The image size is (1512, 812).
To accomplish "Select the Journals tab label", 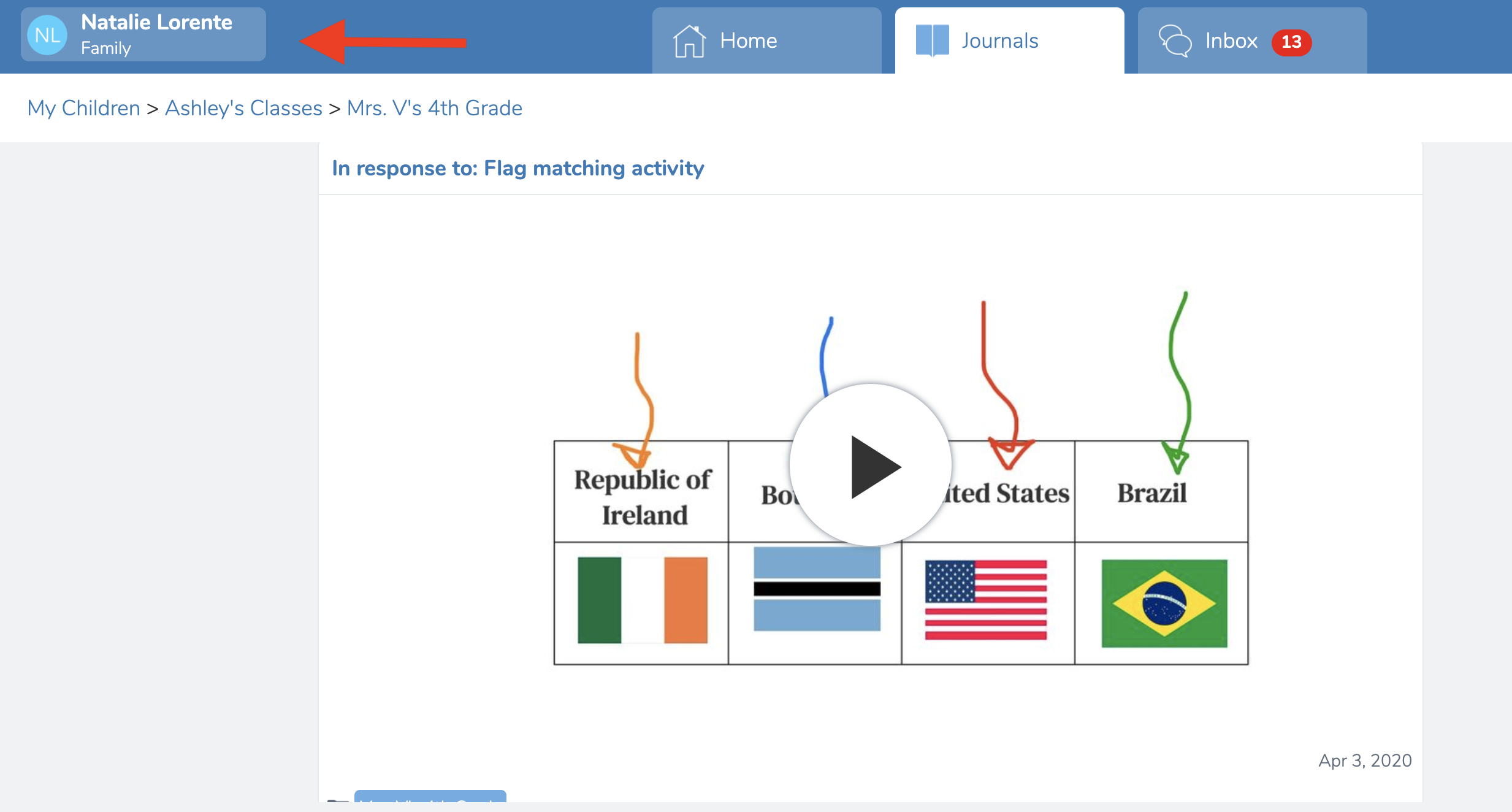I will point(999,41).
